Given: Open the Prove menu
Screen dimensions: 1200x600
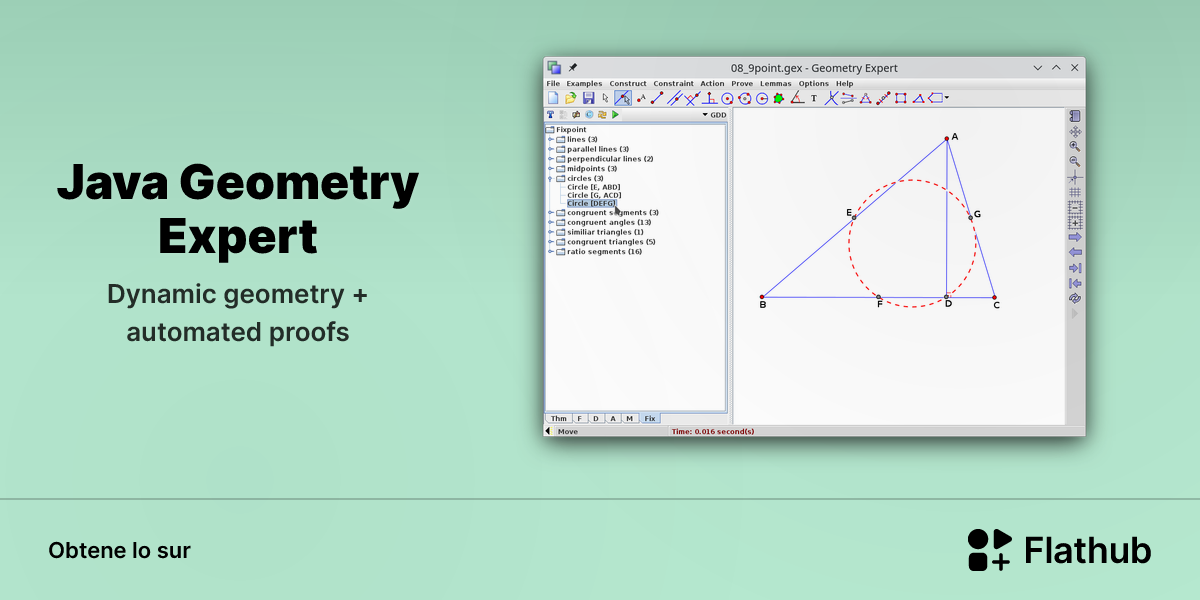Looking at the screenshot, I should click(x=742, y=83).
